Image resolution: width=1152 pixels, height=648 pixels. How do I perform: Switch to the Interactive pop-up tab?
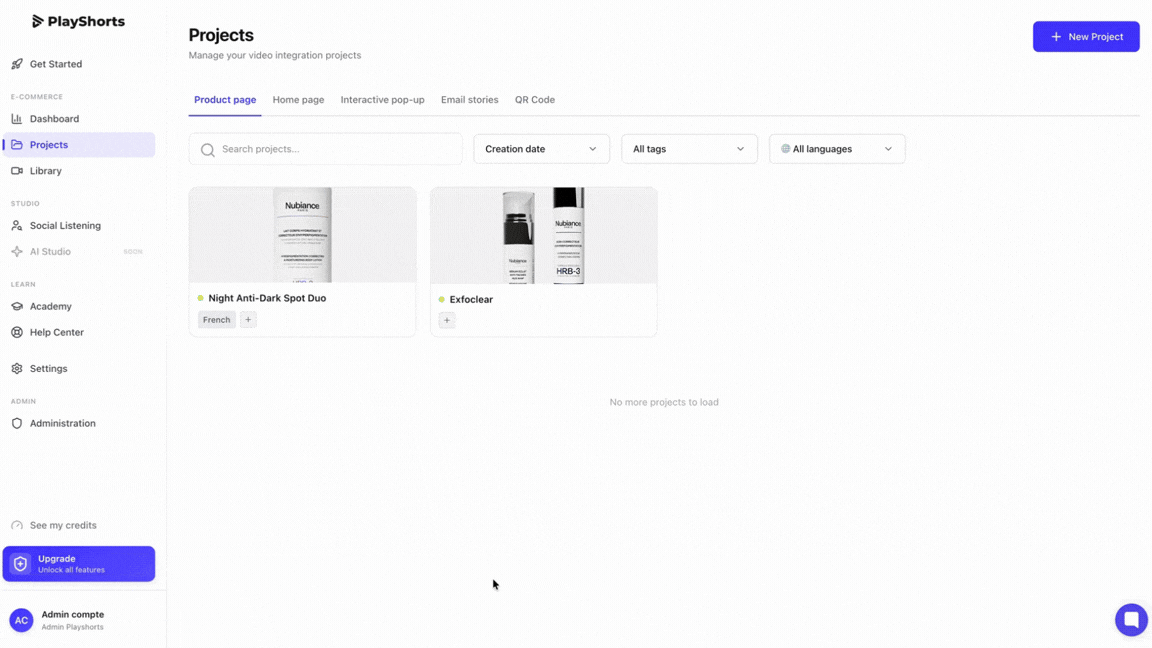pos(382,100)
